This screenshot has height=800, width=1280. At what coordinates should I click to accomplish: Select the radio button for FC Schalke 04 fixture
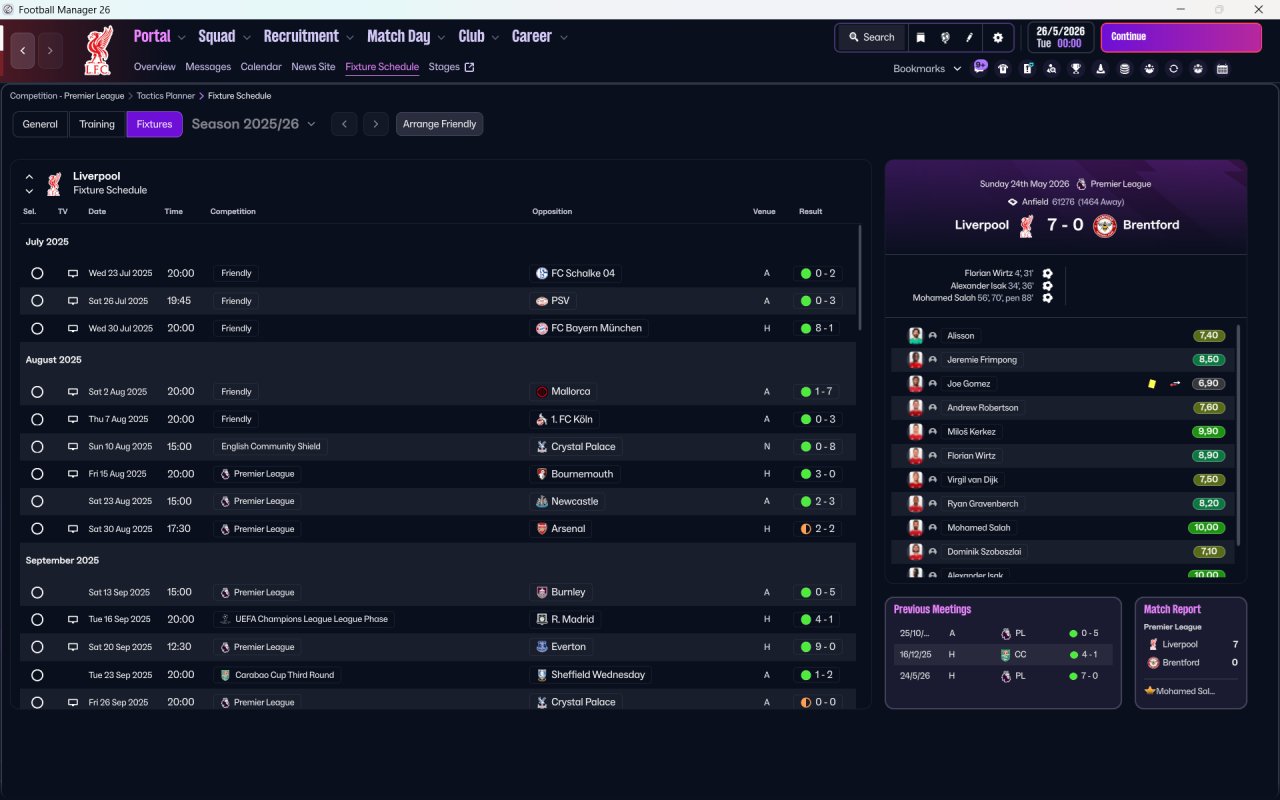click(x=37, y=273)
